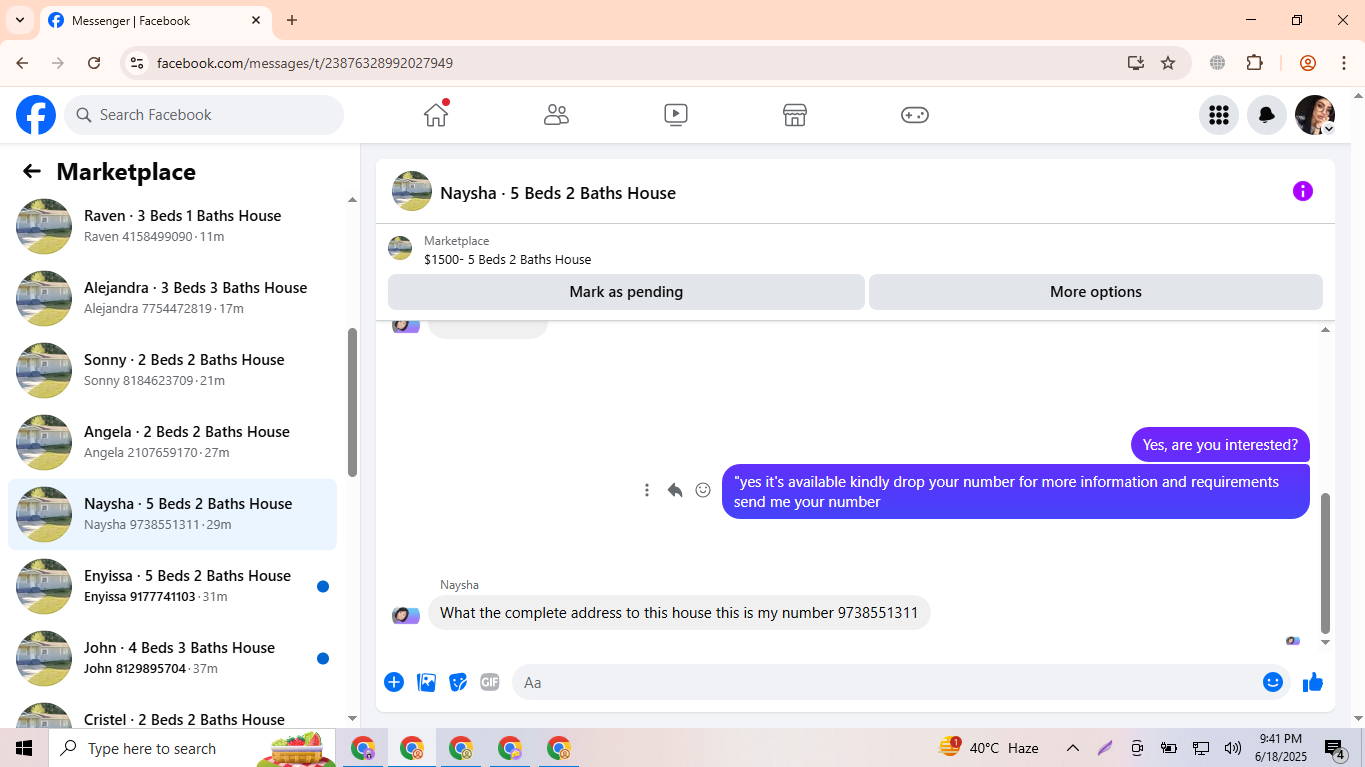Click the Mark as pending button
This screenshot has height=767, width=1365.
626,292
